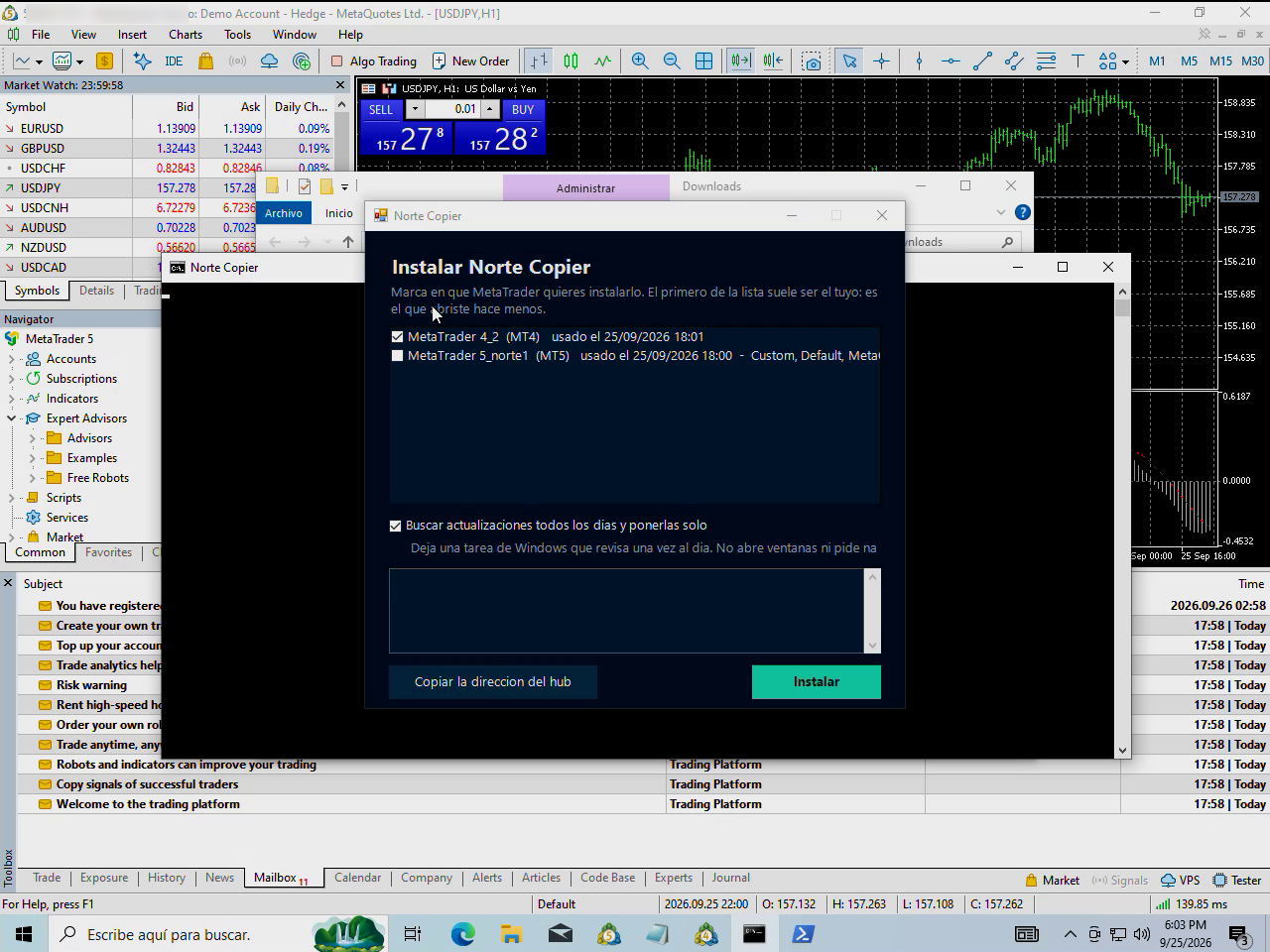Toggle chart shift icon
Viewport: 1270px width, 952px height.
[773, 60]
